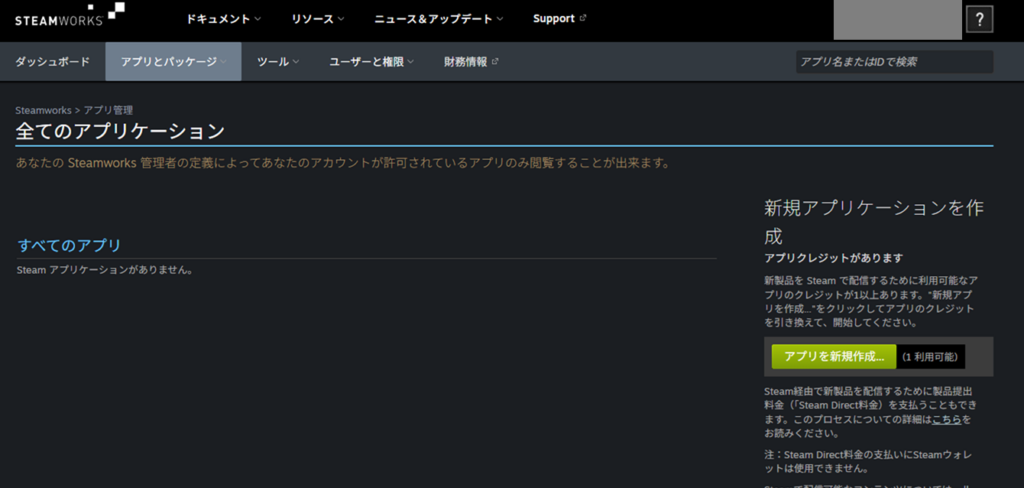Open the ニュース＆アップデート dropdown
The height and width of the screenshot is (488, 1024).
point(438,19)
